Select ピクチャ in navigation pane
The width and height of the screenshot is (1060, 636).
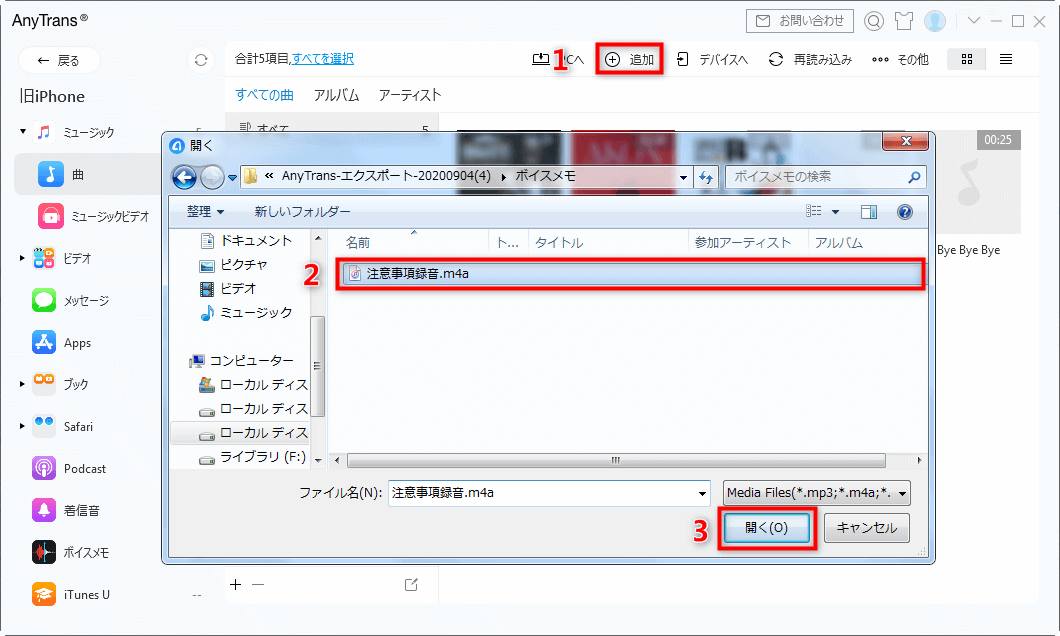coord(234,265)
